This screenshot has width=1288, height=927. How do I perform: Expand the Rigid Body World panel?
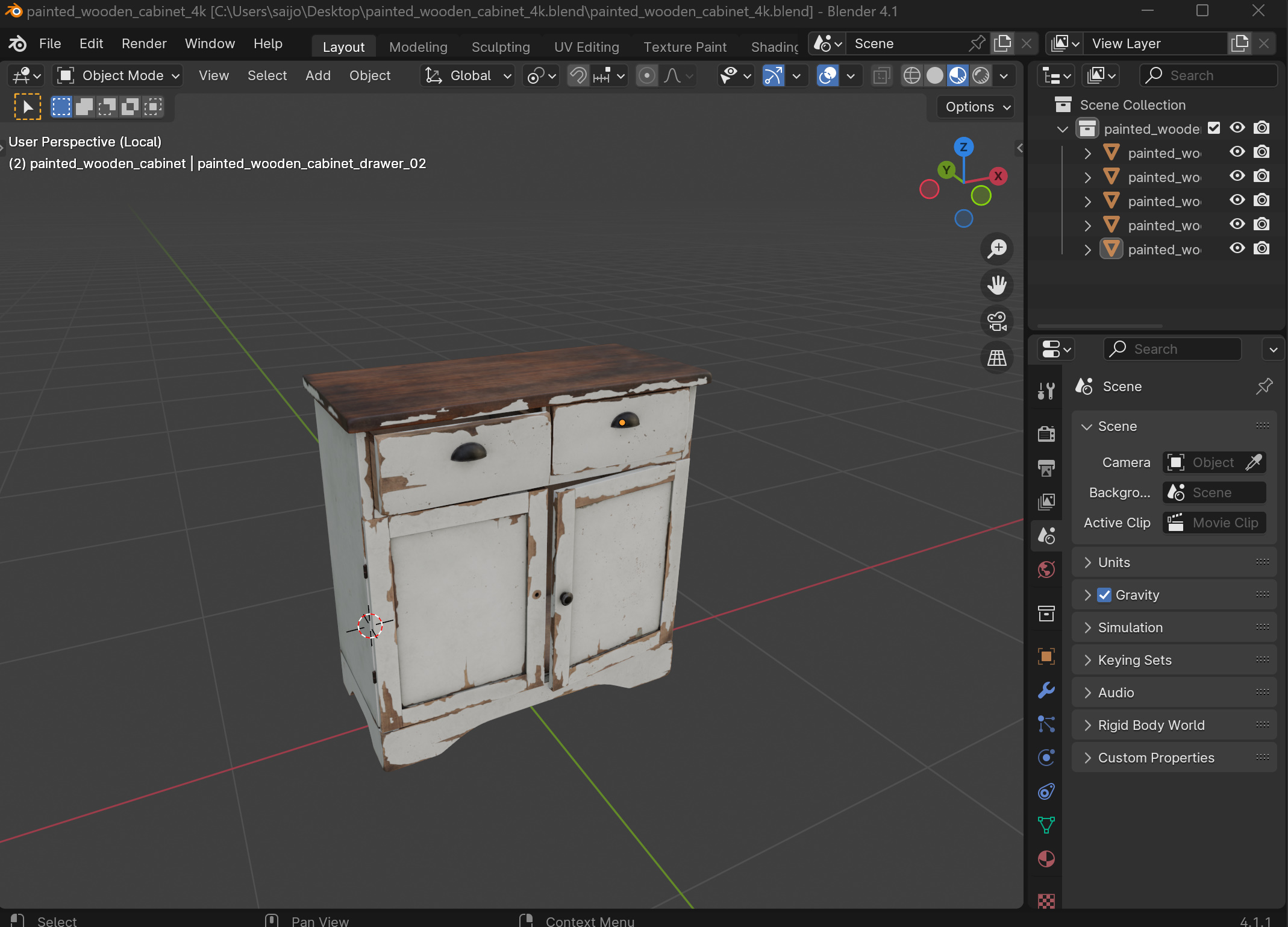tap(1151, 725)
